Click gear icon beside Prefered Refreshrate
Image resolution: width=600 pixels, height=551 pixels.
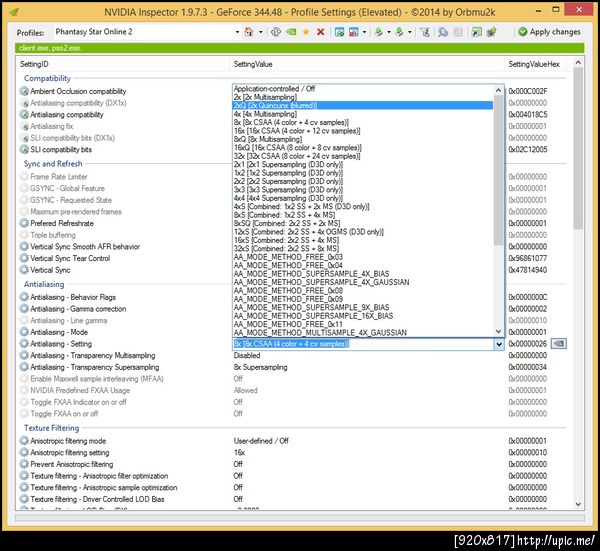pyautogui.click(x=24, y=223)
